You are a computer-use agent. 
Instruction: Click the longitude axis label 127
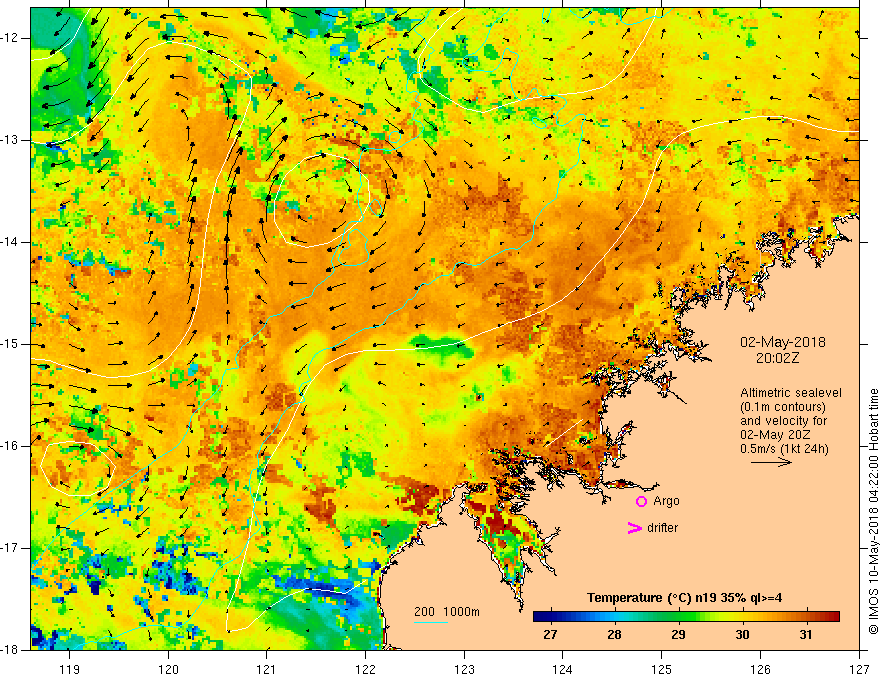(859, 669)
